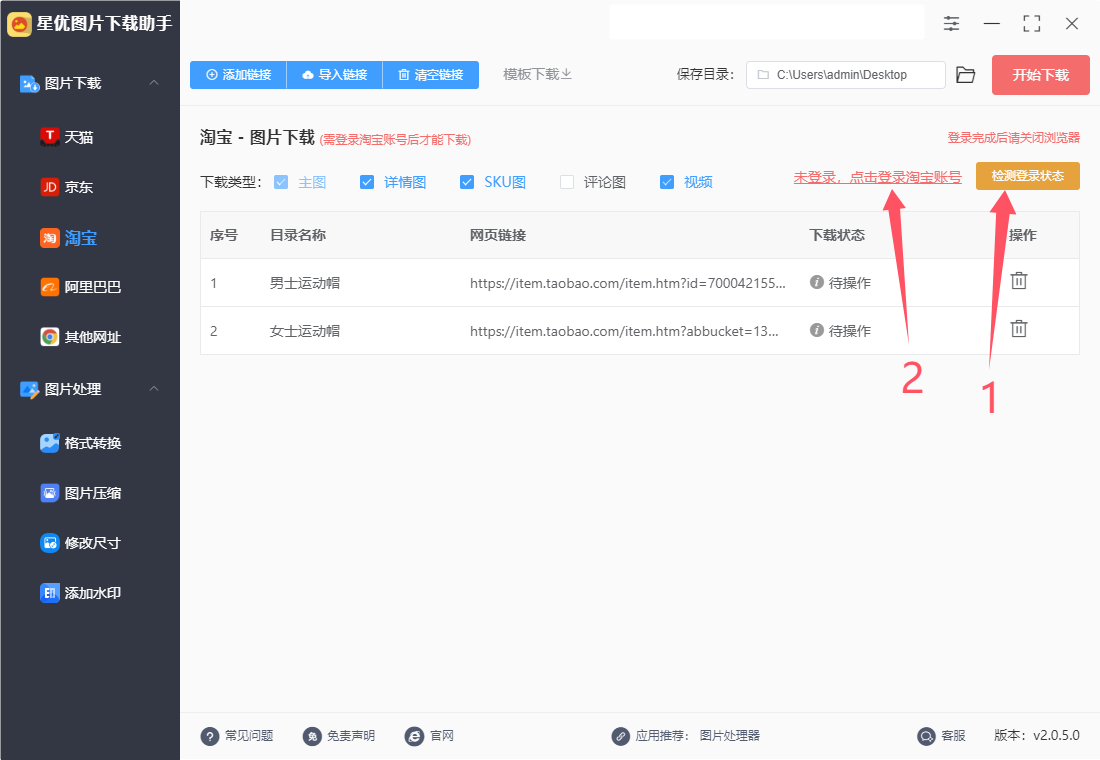Image resolution: width=1100 pixels, height=760 pixels.
Task: Click the first row's taobao item URL
Action: 628,283
